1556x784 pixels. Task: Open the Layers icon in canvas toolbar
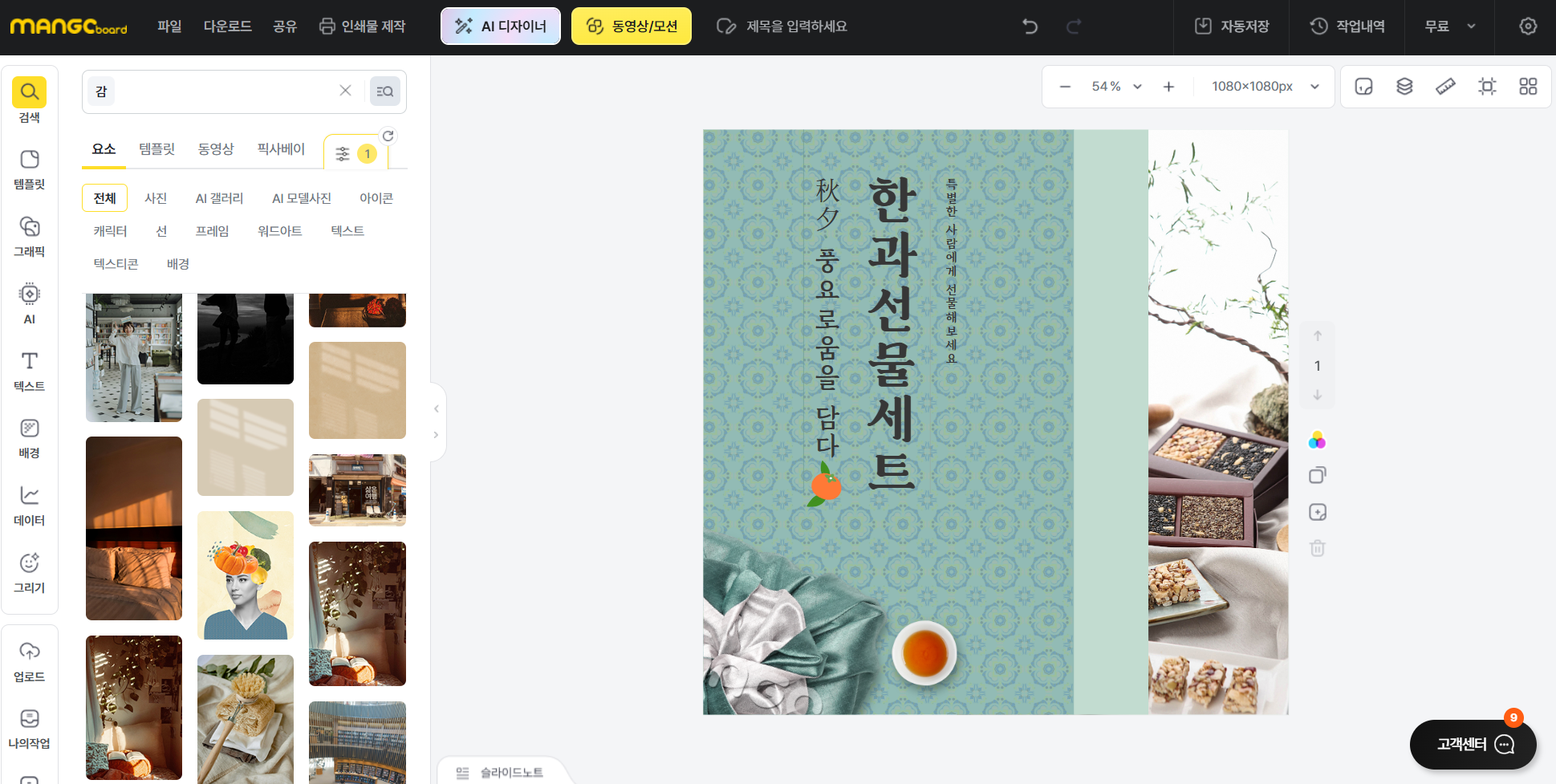pyautogui.click(x=1404, y=86)
